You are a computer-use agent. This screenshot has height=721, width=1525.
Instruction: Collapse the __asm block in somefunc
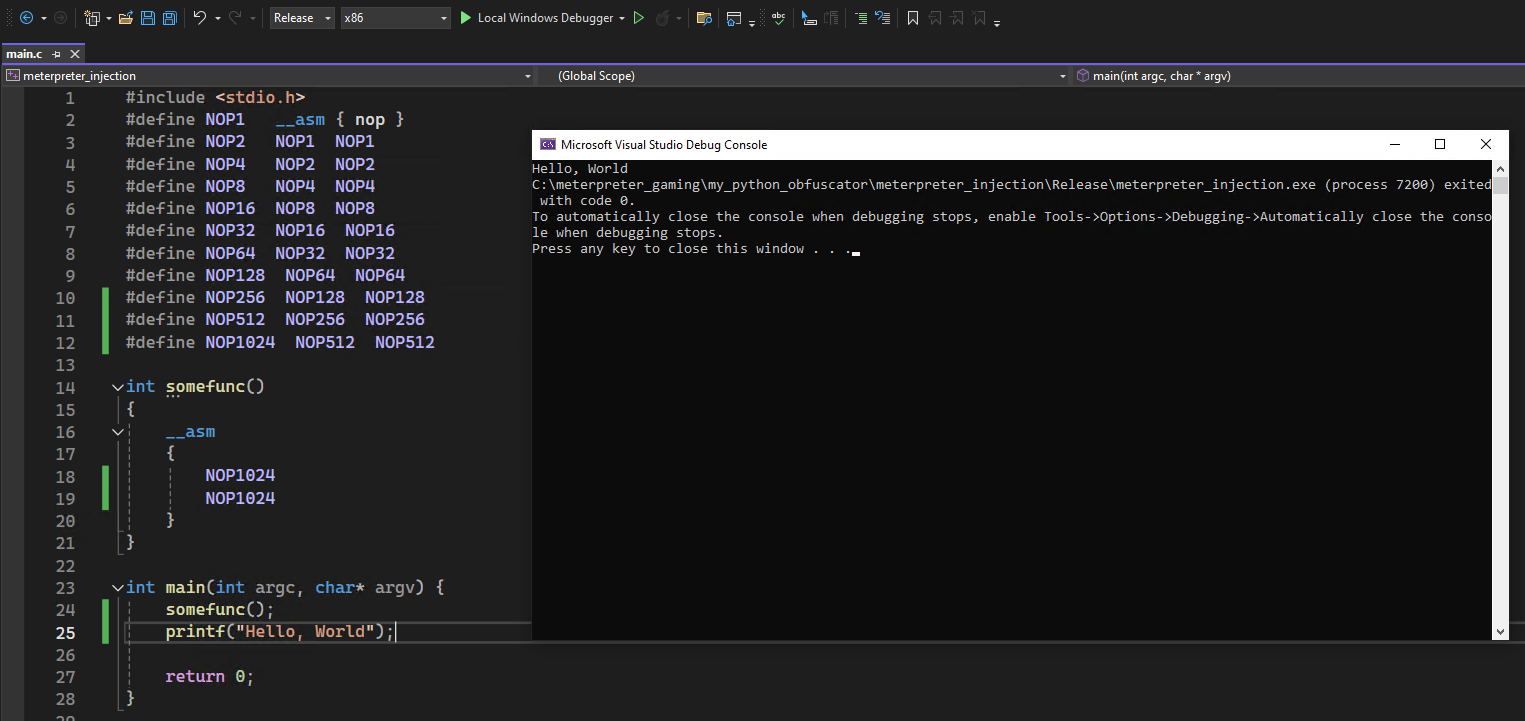pyautogui.click(x=119, y=432)
